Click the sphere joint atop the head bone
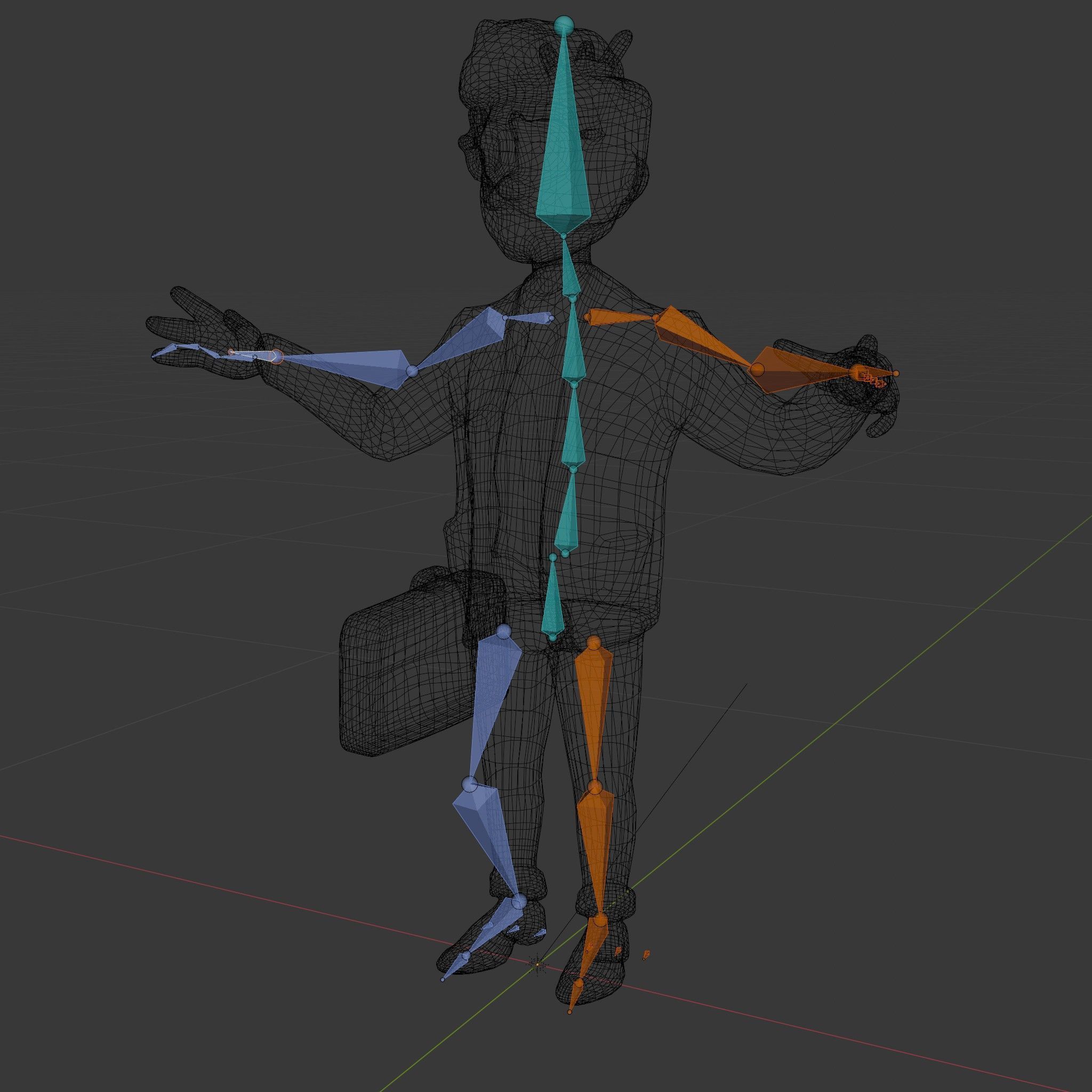The width and height of the screenshot is (1092, 1092). (x=564, y=26)
